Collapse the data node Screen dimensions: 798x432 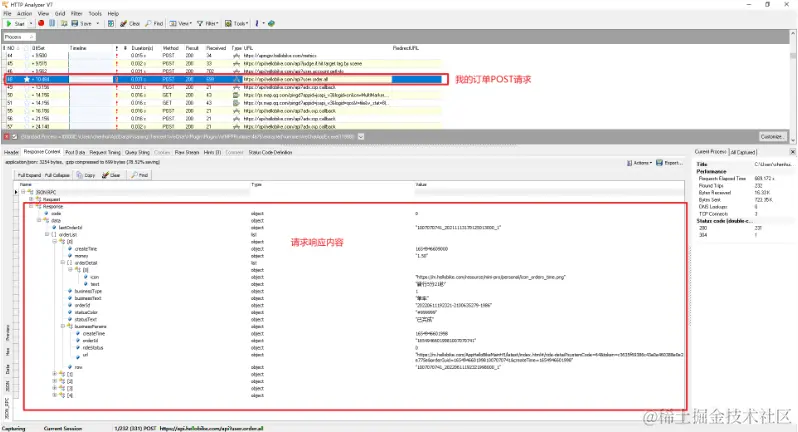click(39, 221)
